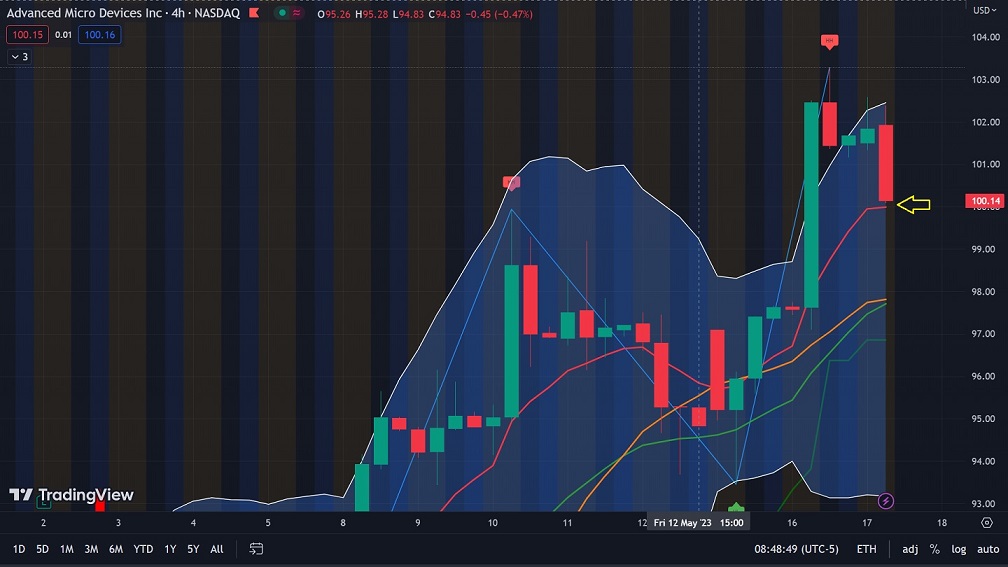
Task: Click the green market status dot
Action: click(282, 13)
